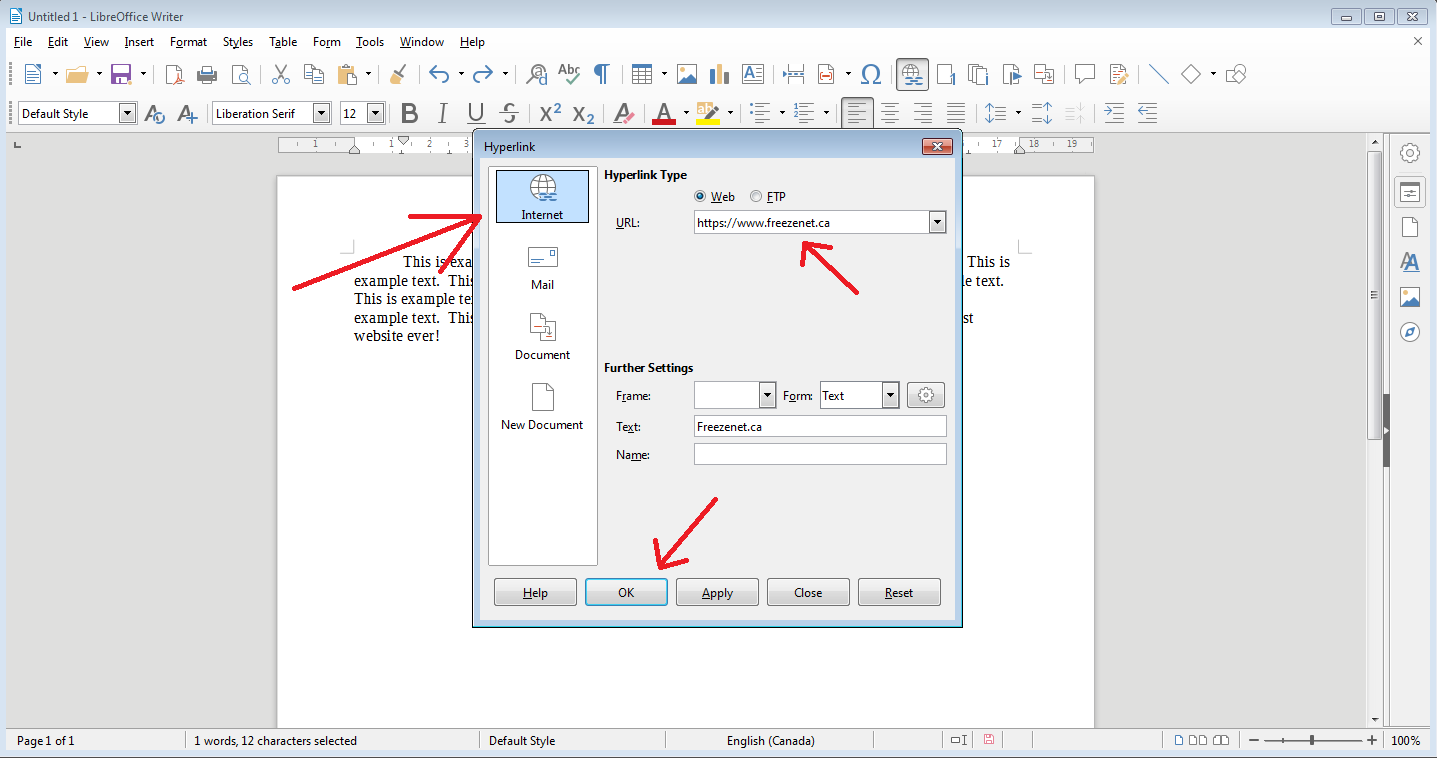This screenshot has width=1437, height=758.
Task: Open the Format menu
Action: coord(188,42)
